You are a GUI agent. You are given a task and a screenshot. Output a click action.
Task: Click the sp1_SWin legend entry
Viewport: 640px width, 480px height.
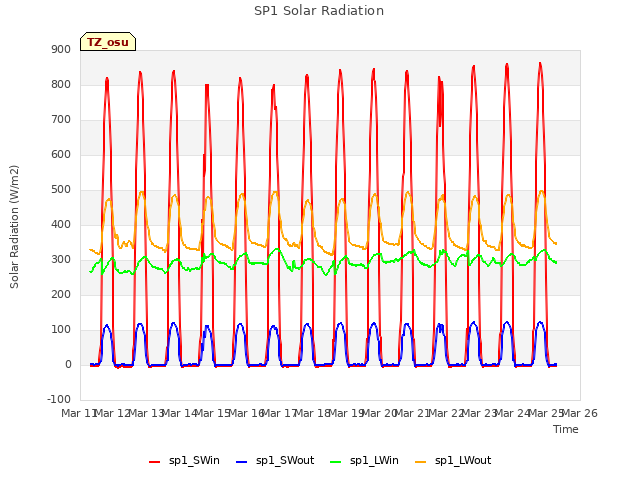[184, 460]
